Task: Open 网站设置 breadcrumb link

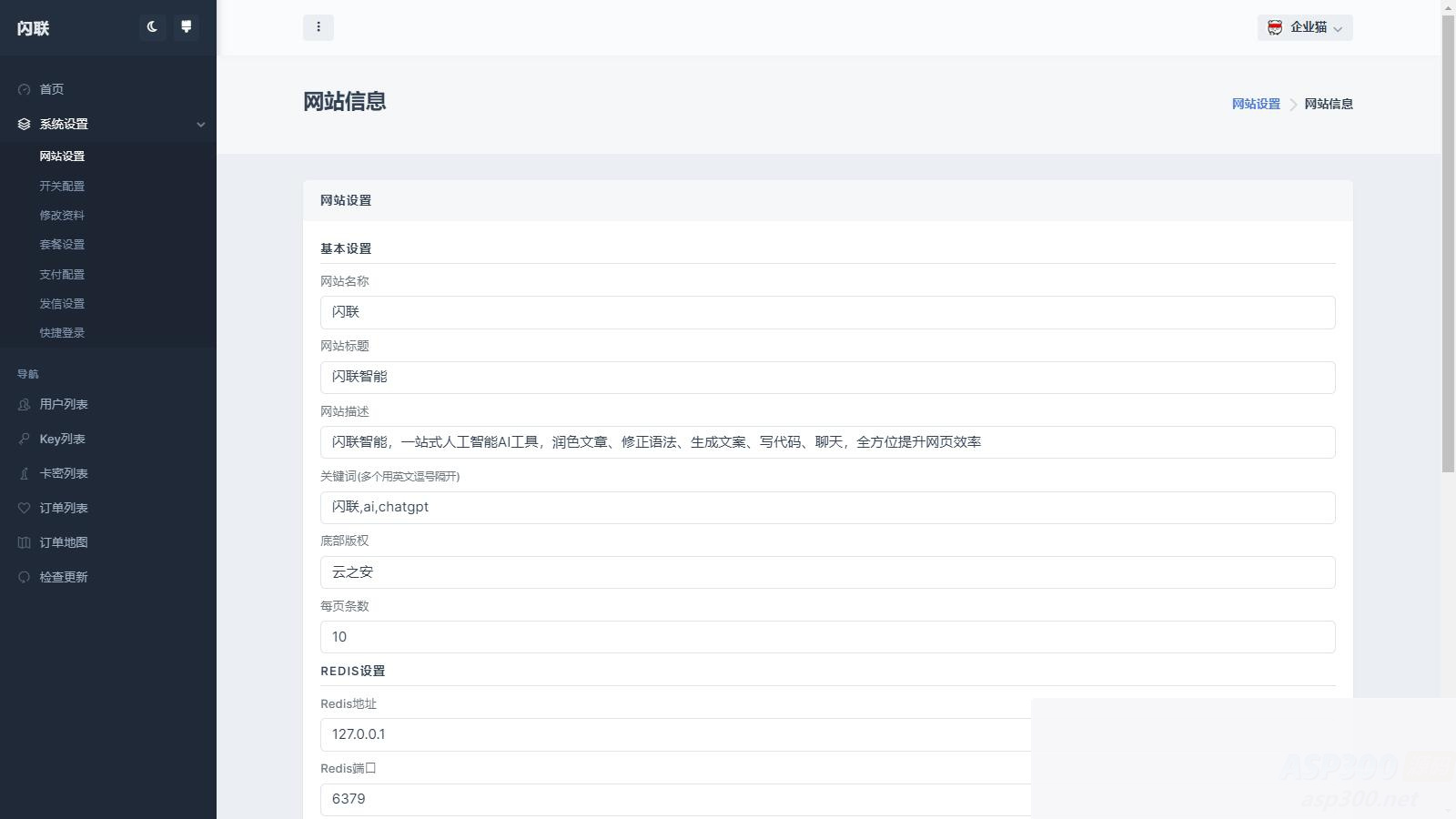Action: click(x=1255, y=104)
